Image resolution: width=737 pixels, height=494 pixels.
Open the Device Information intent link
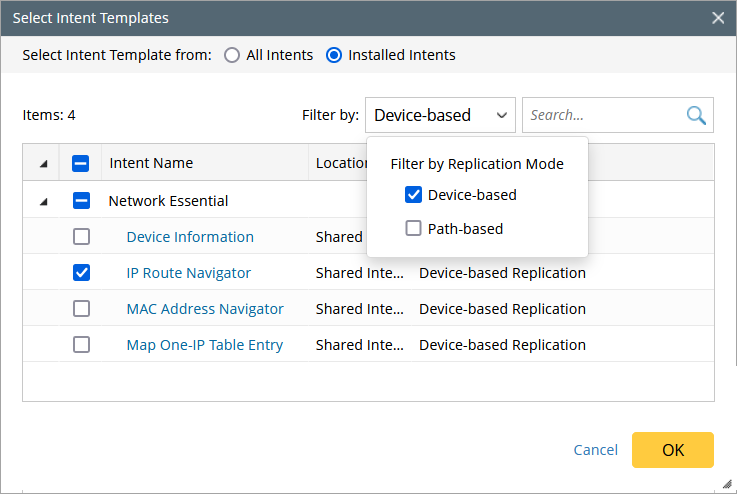tap(190, 237)
